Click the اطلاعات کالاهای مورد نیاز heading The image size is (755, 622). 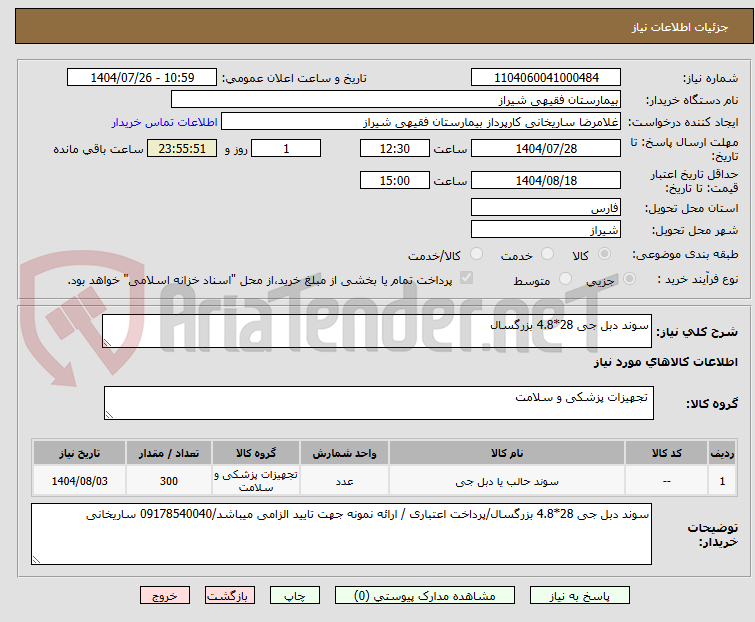click(665, 362)
